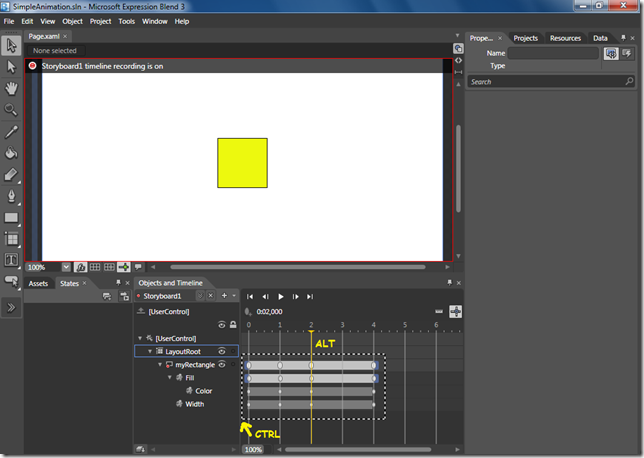
Task: Switch to the Resources tab
Action: 565,38
